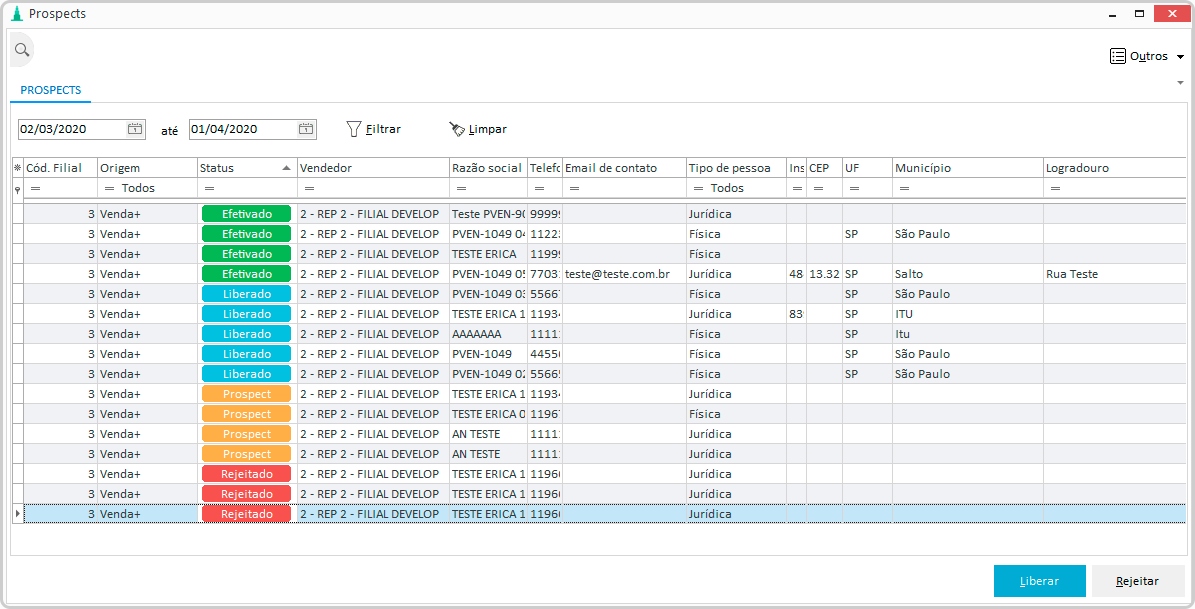
Task: Click the Outros list icon
Action: 1118,56
